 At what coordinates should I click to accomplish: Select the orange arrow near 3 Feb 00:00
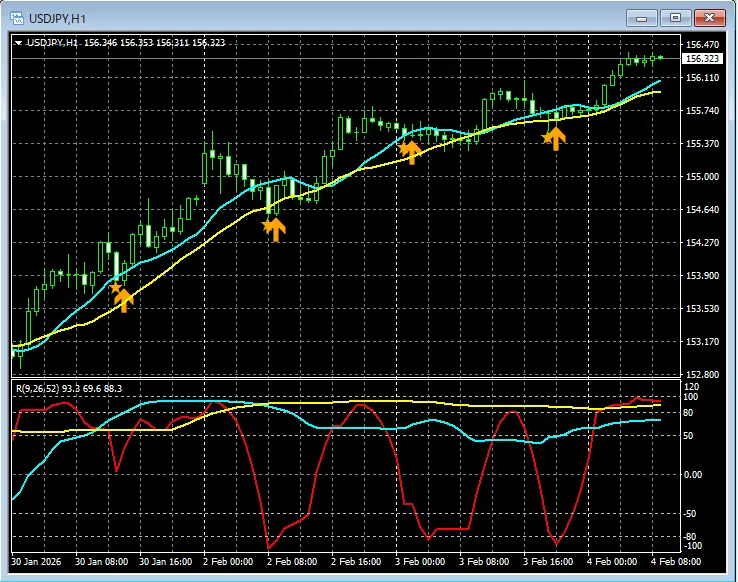coord(411,151)
